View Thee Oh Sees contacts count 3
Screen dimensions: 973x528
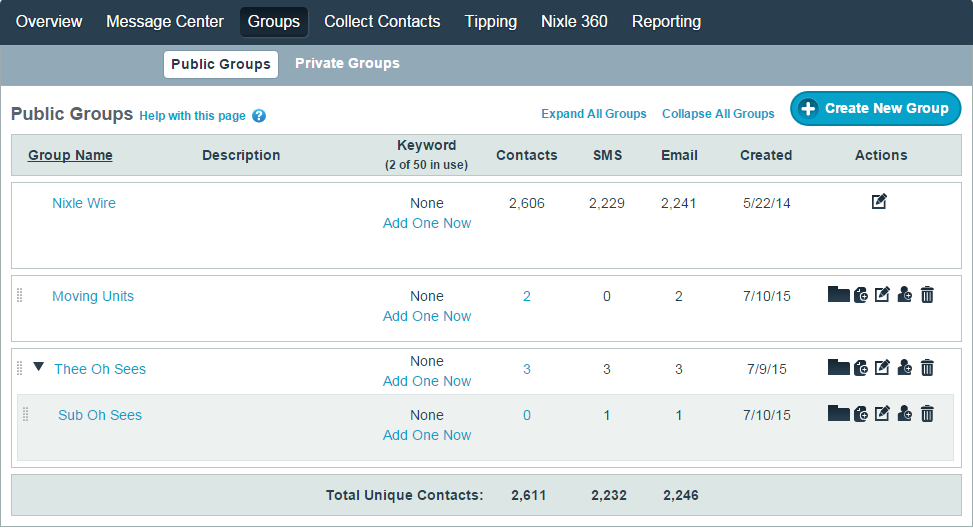[527, 370]
